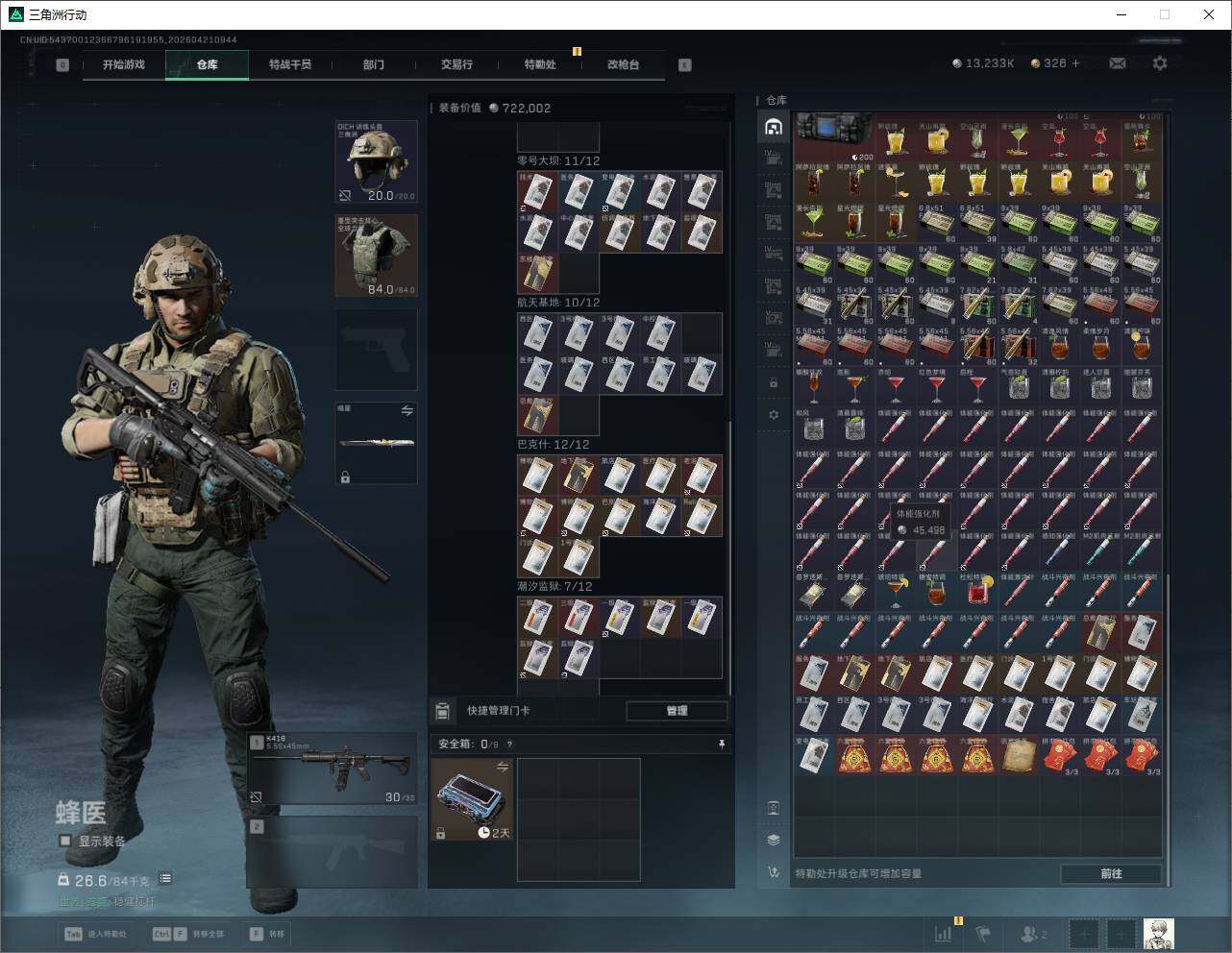Click the keycard panel vertical scrollbar
This screenshot has height=953, width=1232.
click(x=729, y=557)
